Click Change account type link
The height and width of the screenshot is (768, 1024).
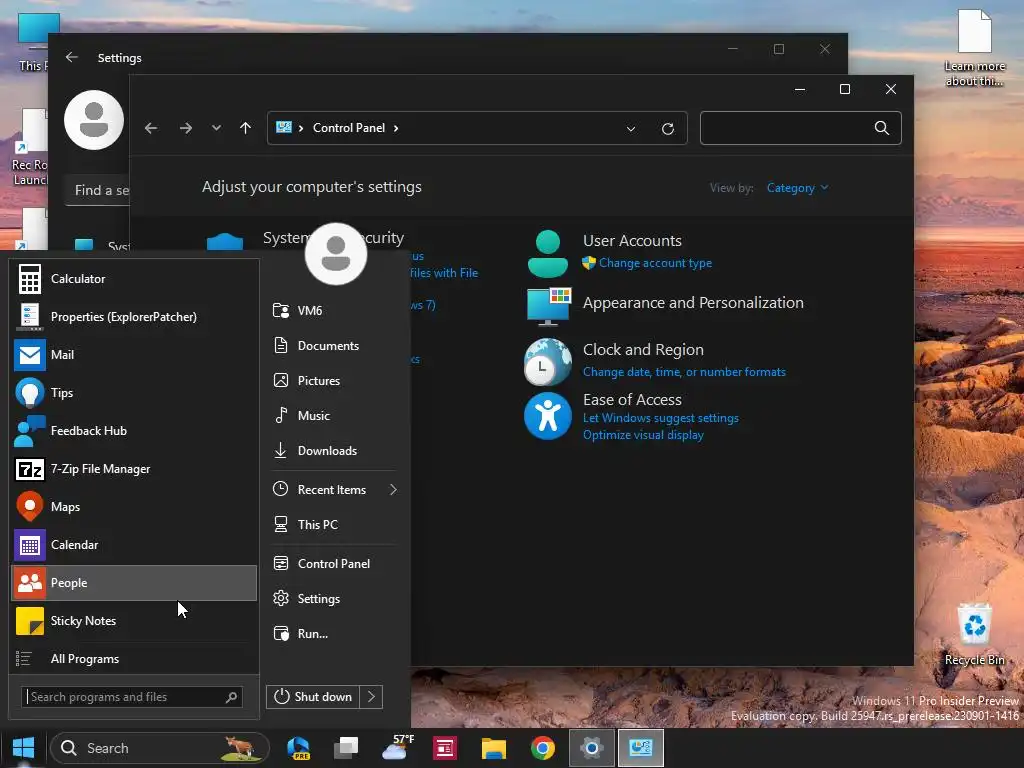coord(655,263)
